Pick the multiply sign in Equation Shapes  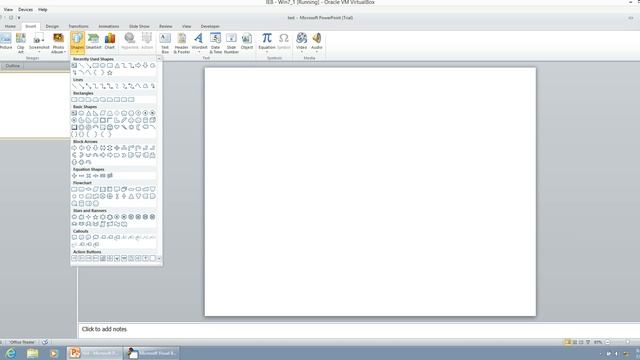pyautogui.click(x=88, y=176)
